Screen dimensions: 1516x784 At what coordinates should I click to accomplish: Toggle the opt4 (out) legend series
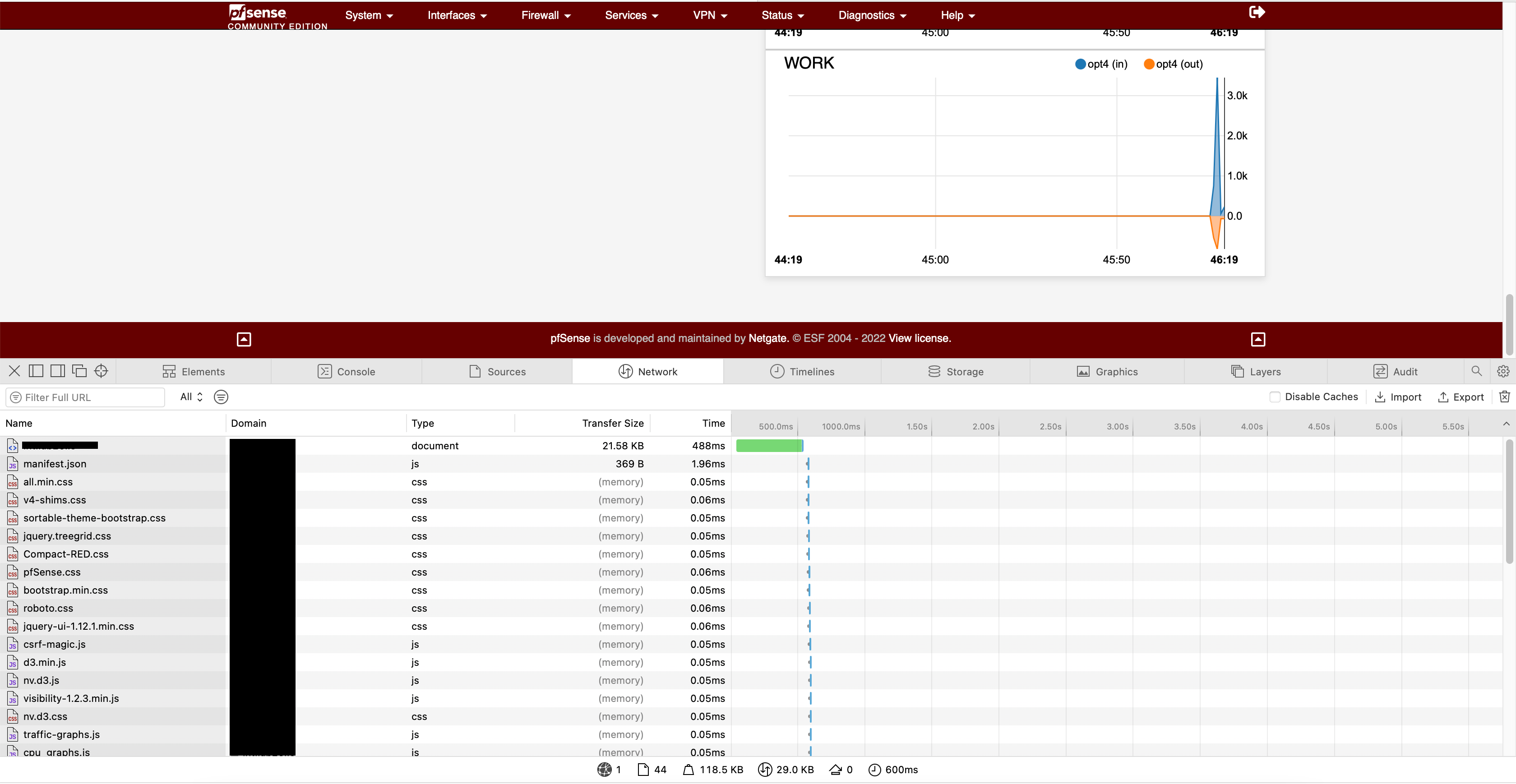click(x=1173, y=64)
